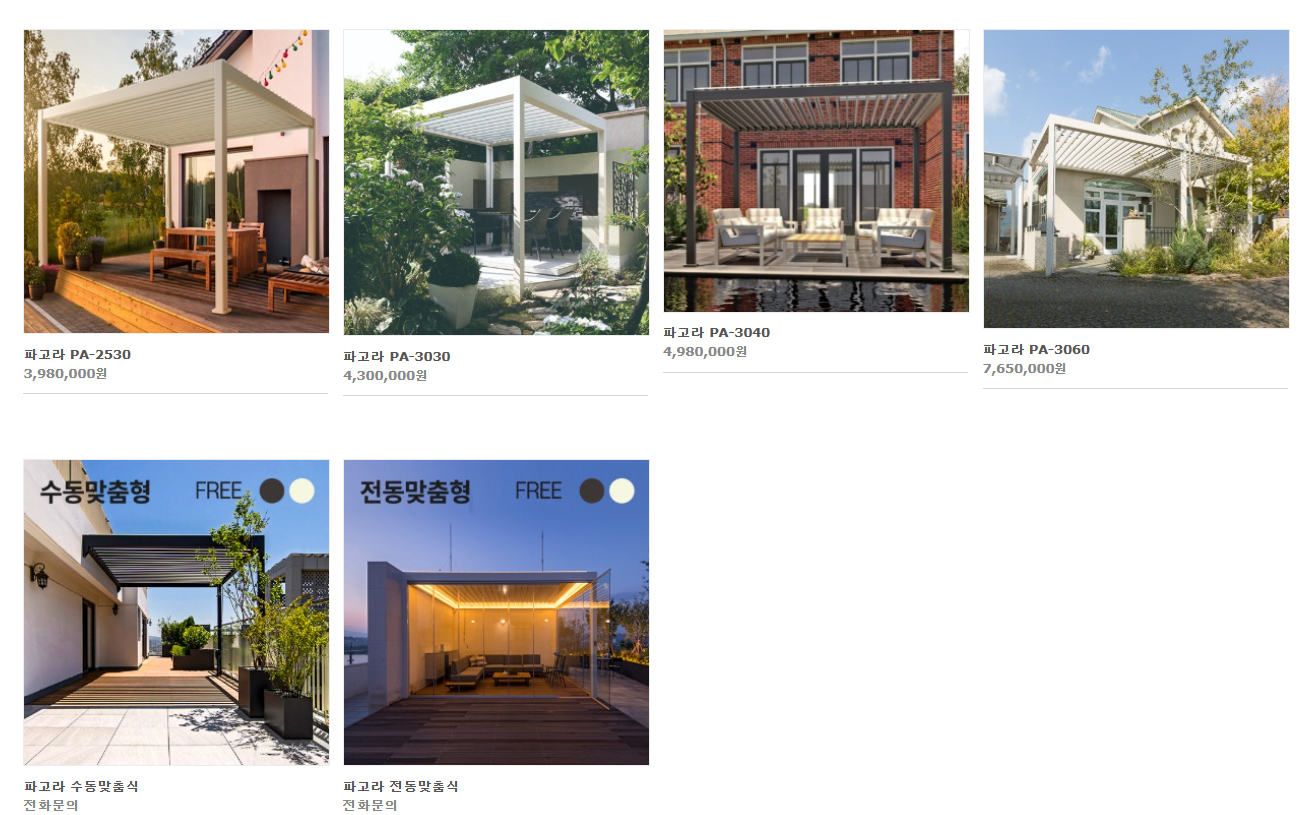Choose the cream color dot on 전동맞춤형
This screenshot has width=1298, height=815.
pyautogui.click(x=621, y=490)
